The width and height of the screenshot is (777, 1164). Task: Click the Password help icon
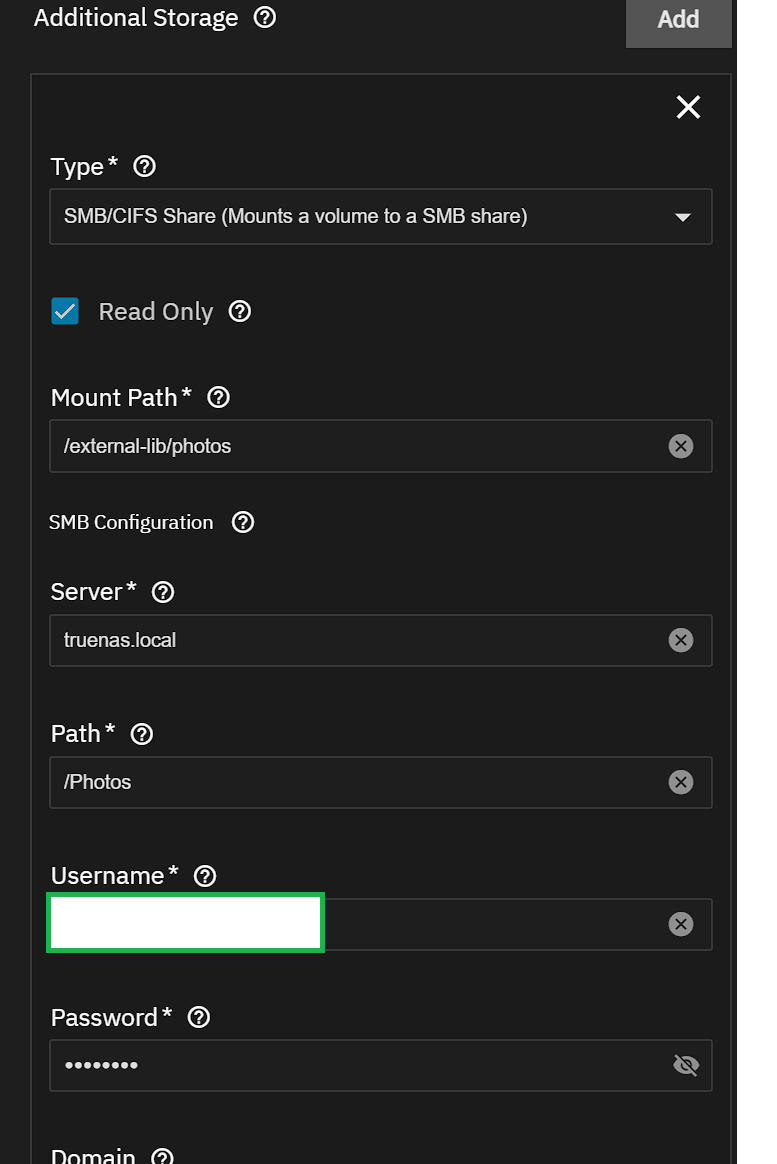pos(199,1017)
